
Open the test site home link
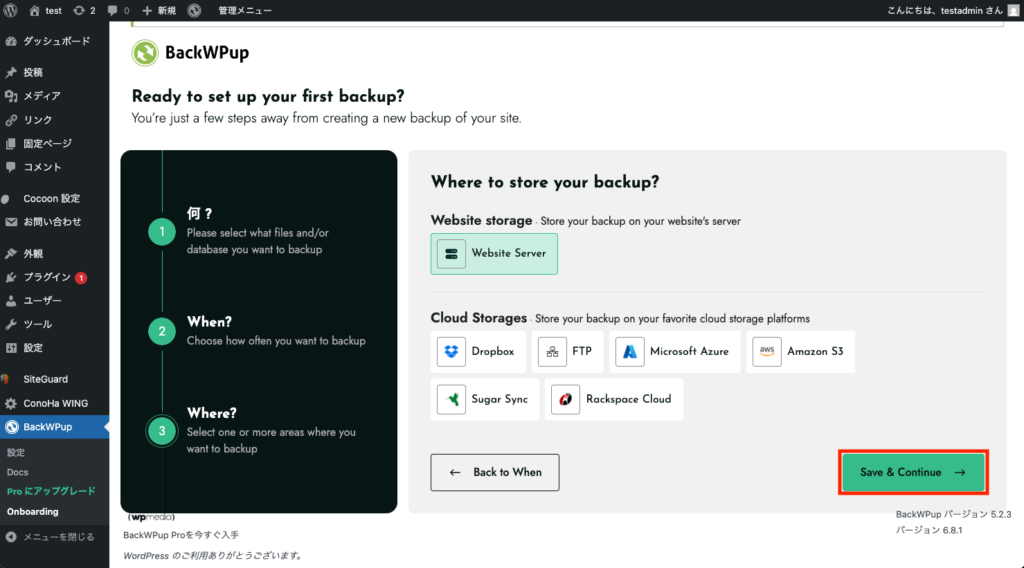(x=45, y=10)
